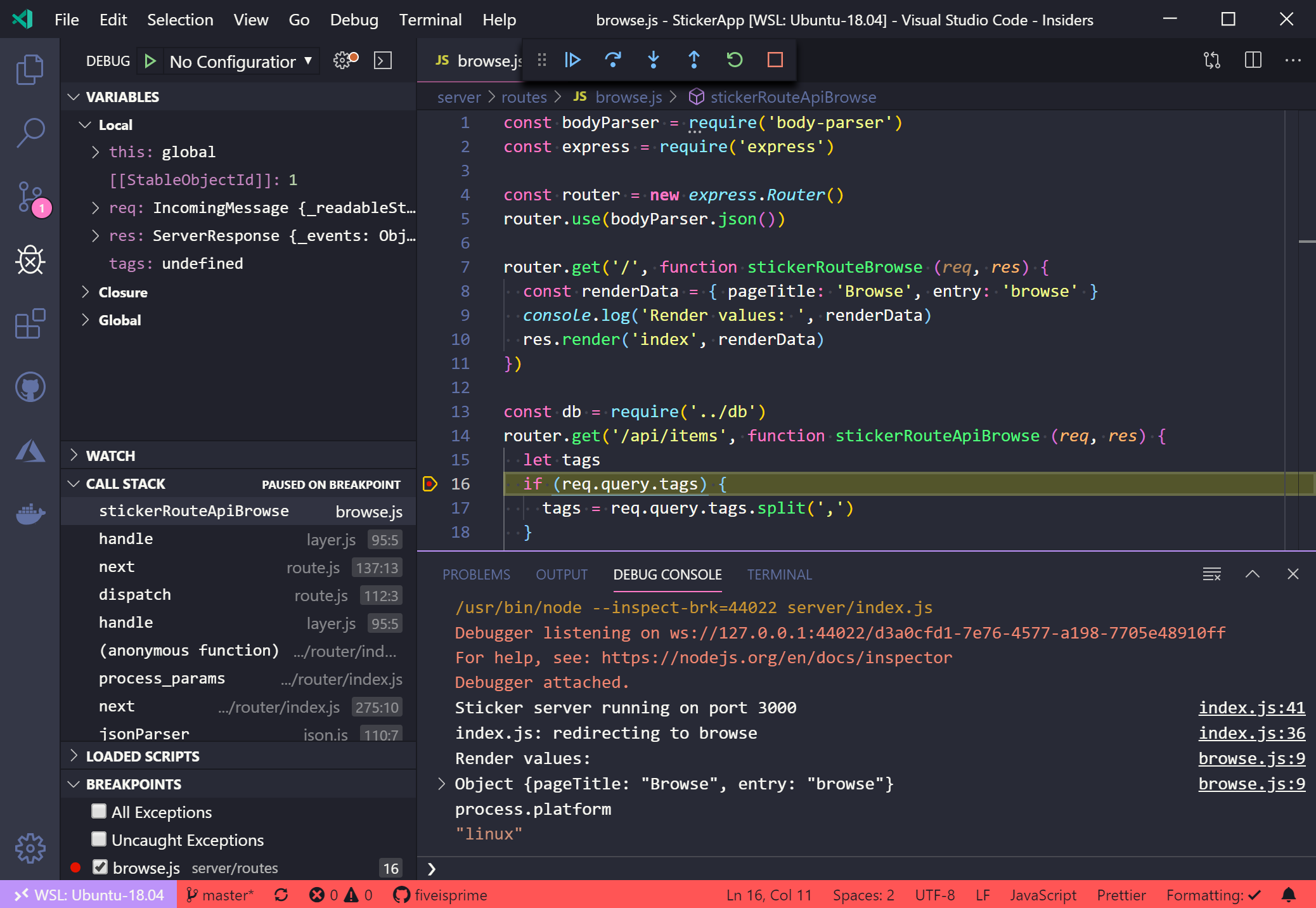This screenshot has height=908, width=1316.
Task: Toggle the 'Uncaught Exceptions' breakpoint checkbox
Action: pos(98,839)
